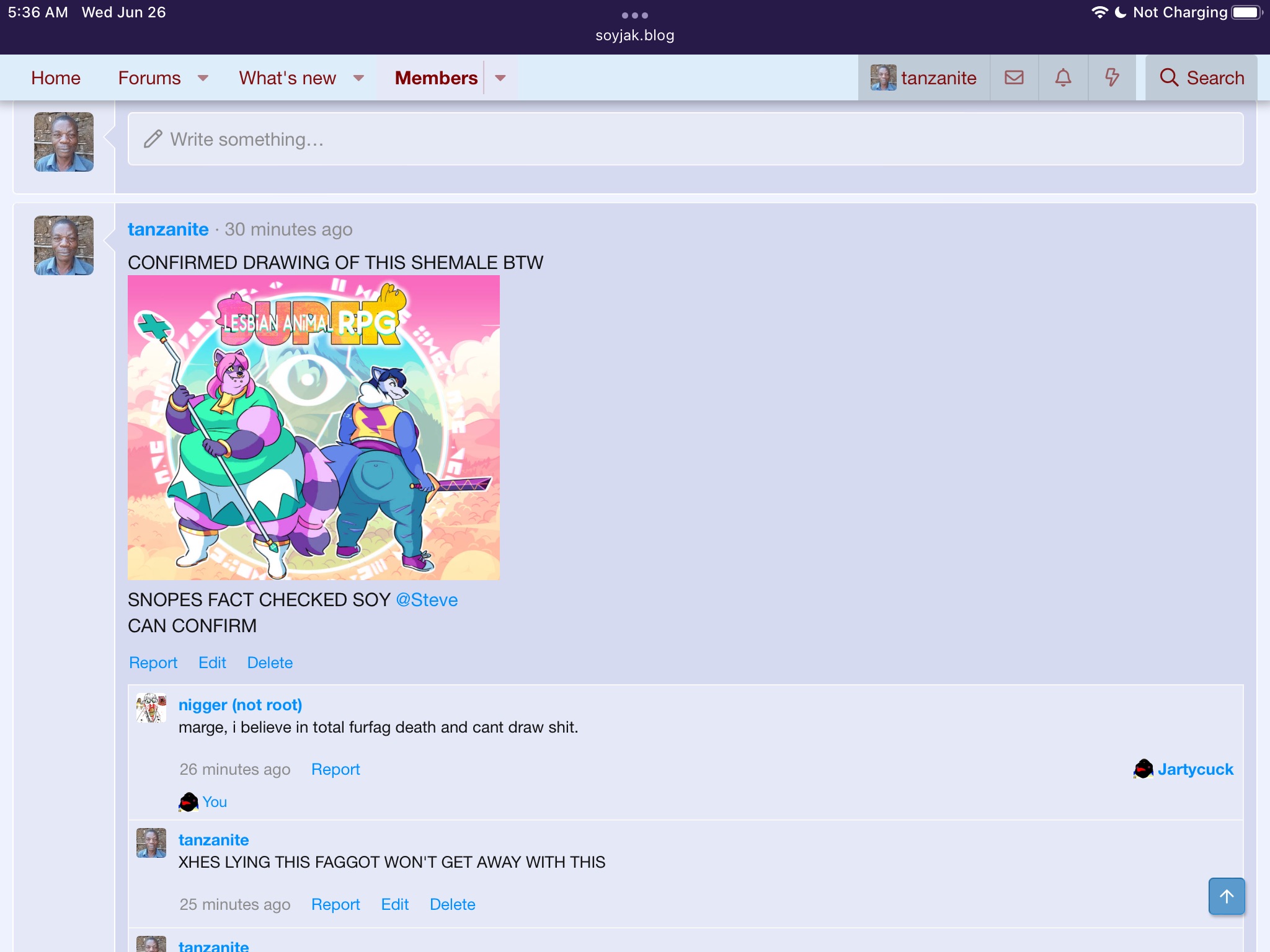Open search using the magnifier icon
1270x952 pixels.
(x=1201, y=77)
